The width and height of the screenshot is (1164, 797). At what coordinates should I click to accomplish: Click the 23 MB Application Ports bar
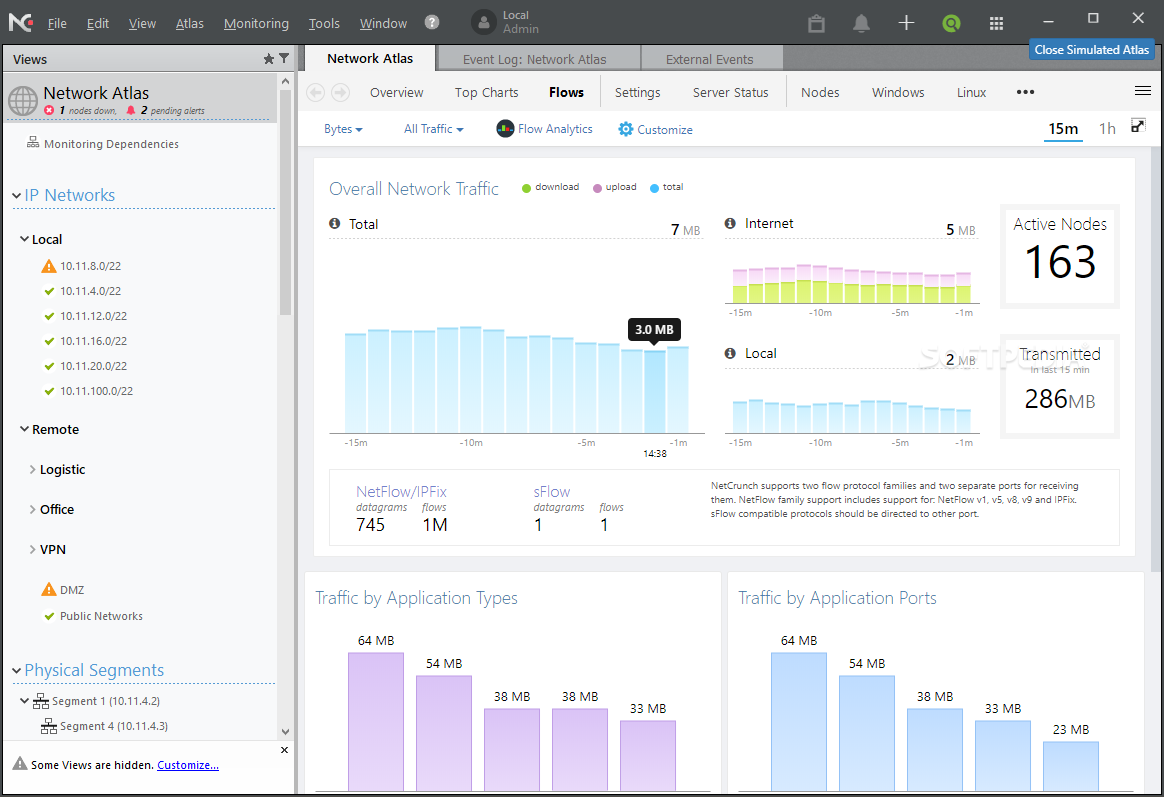click(1070, 766)
